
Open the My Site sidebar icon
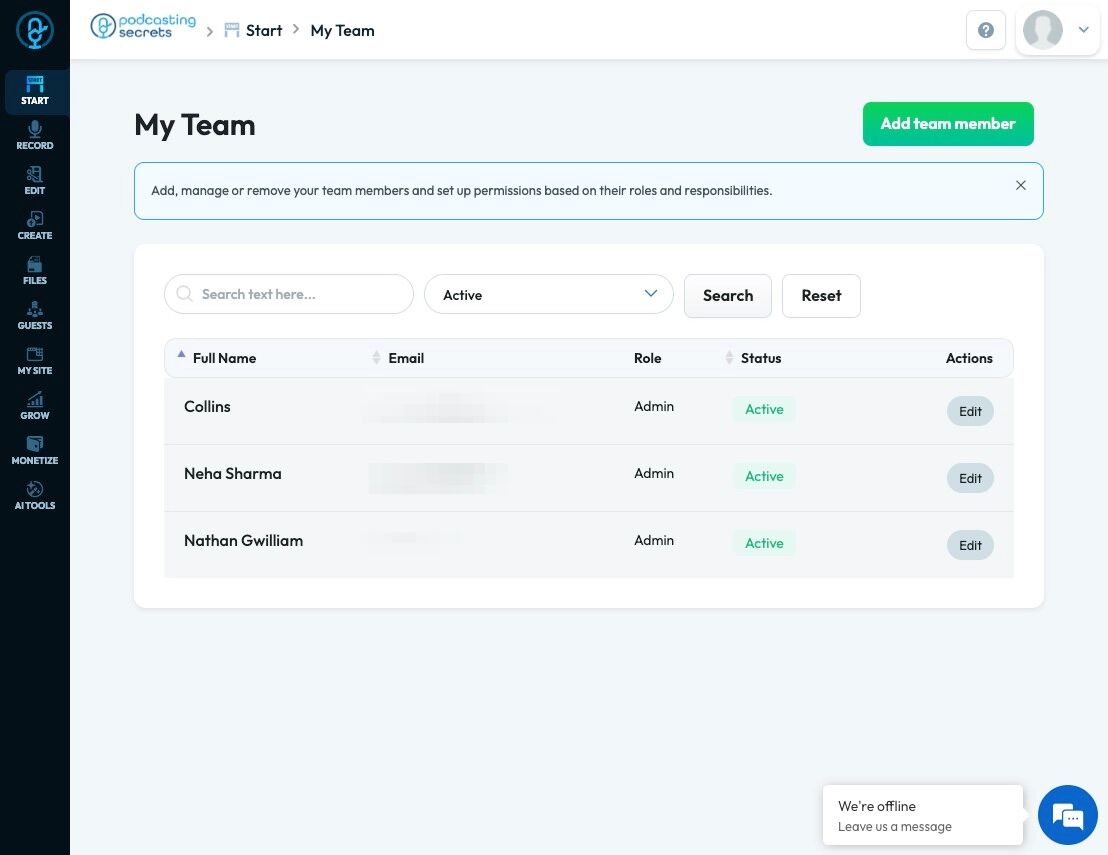(35, 354)
